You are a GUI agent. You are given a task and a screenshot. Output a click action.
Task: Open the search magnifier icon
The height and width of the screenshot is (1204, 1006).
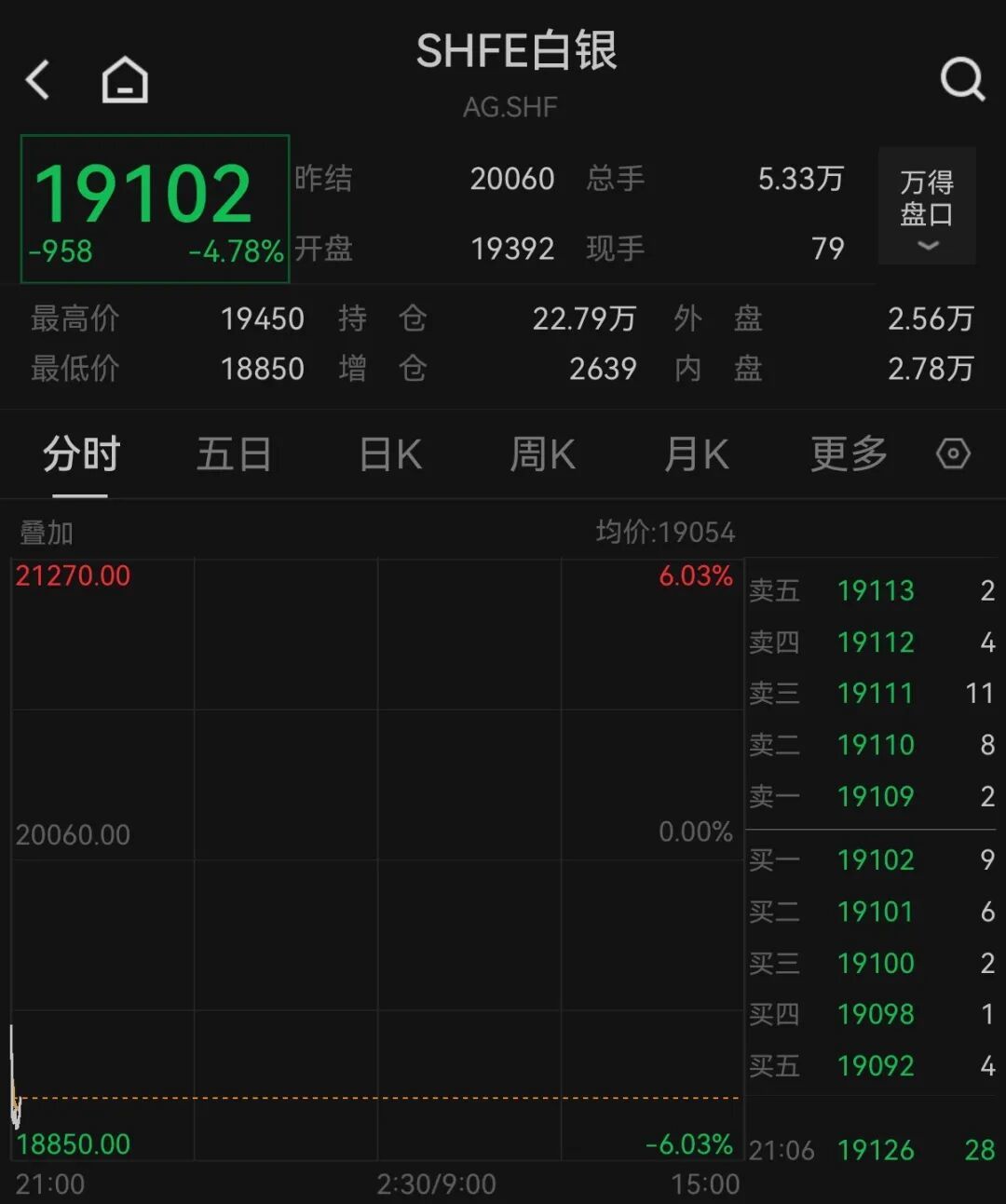962,79
